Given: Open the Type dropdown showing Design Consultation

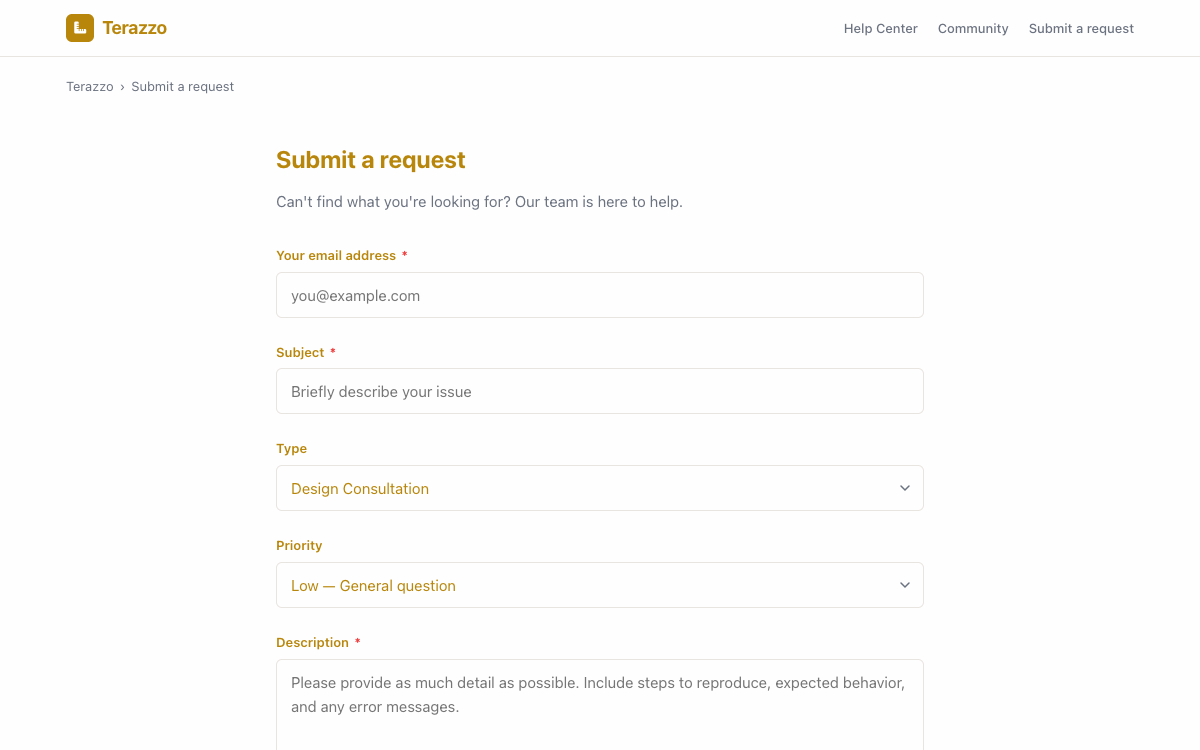Looking at the screenshot, I should coord(600,488).
